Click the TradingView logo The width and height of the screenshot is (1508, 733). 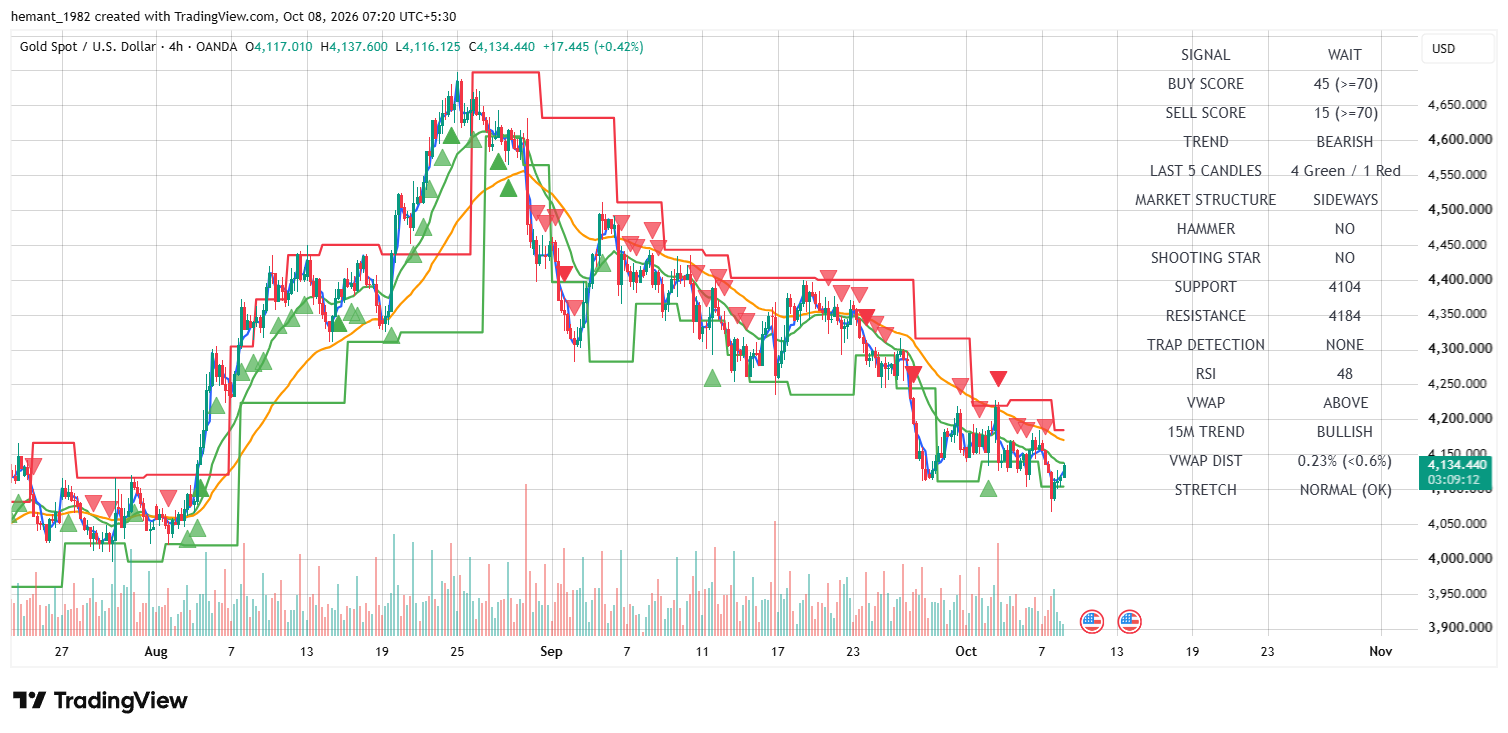[x=100, y=700]
